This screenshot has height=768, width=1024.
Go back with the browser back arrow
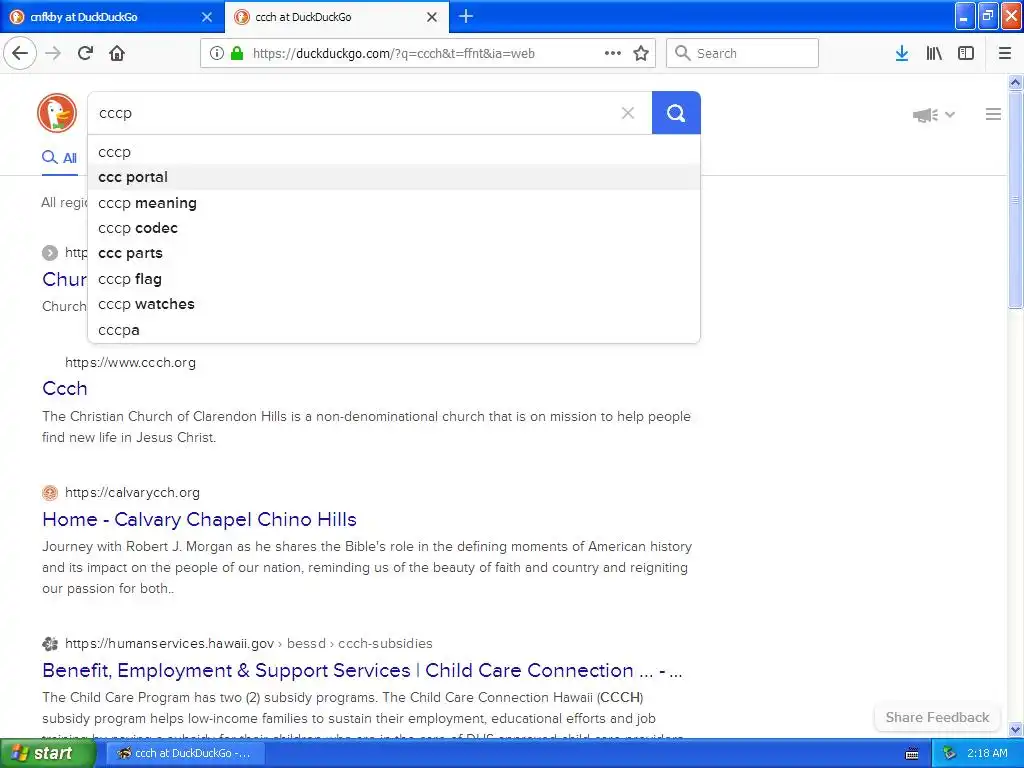point(20,53)
